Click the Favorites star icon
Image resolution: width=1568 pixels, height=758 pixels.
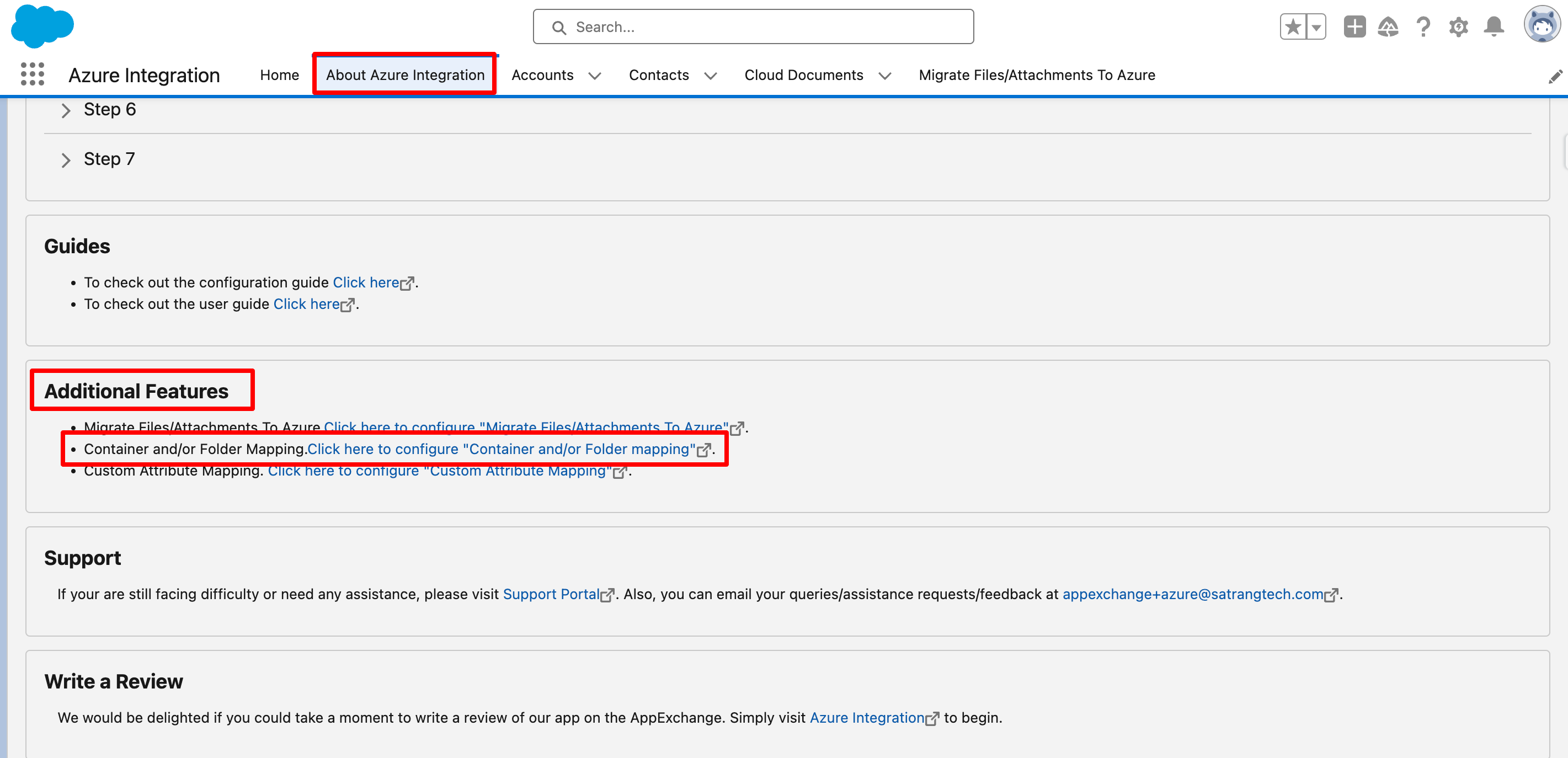pos(1293,27)
